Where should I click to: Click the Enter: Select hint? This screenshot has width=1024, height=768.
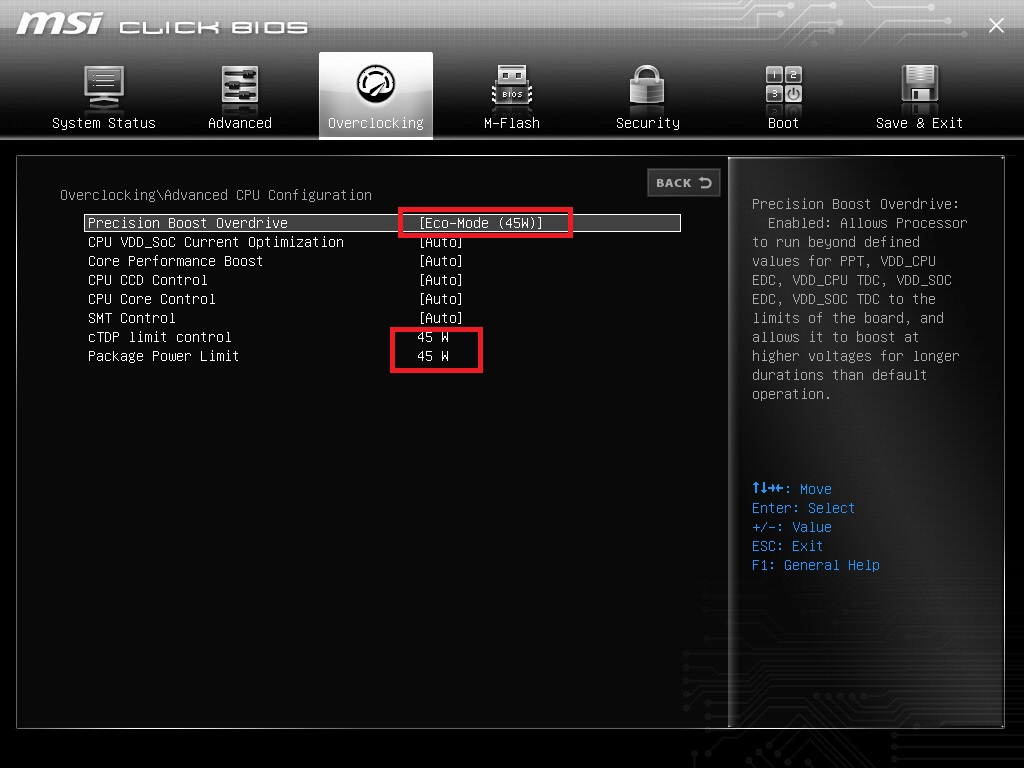pos(803,508)
